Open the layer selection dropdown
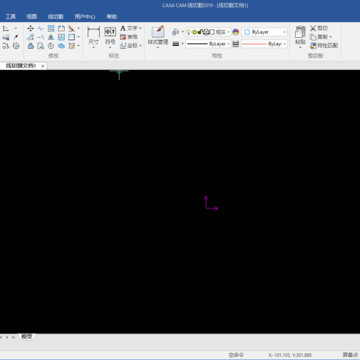 (228, 32)
